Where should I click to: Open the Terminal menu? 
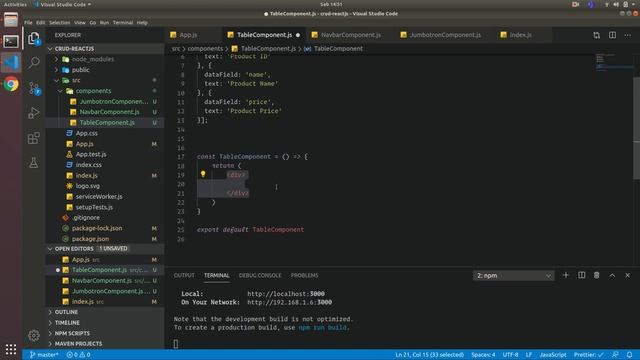(x=122, y=22)
